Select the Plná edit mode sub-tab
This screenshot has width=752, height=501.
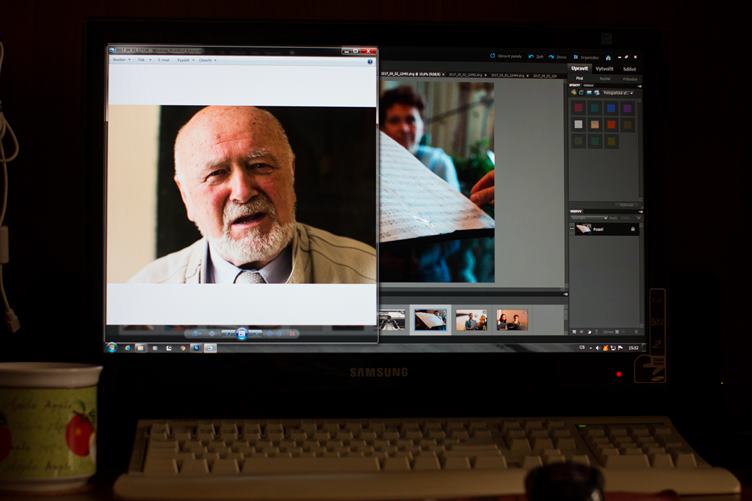[x=579, y=78]
